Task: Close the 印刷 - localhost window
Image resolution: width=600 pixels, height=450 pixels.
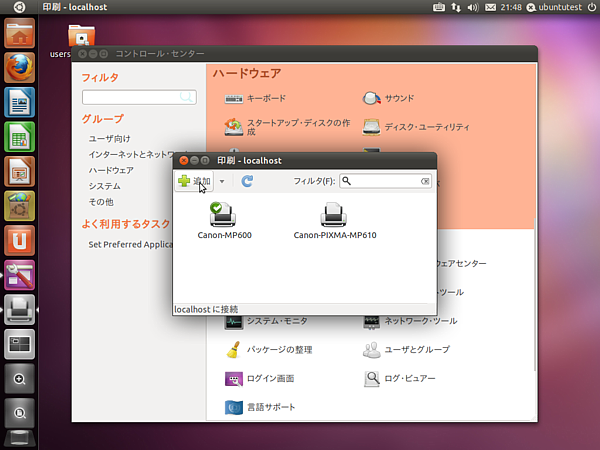Action: point(184,160)
